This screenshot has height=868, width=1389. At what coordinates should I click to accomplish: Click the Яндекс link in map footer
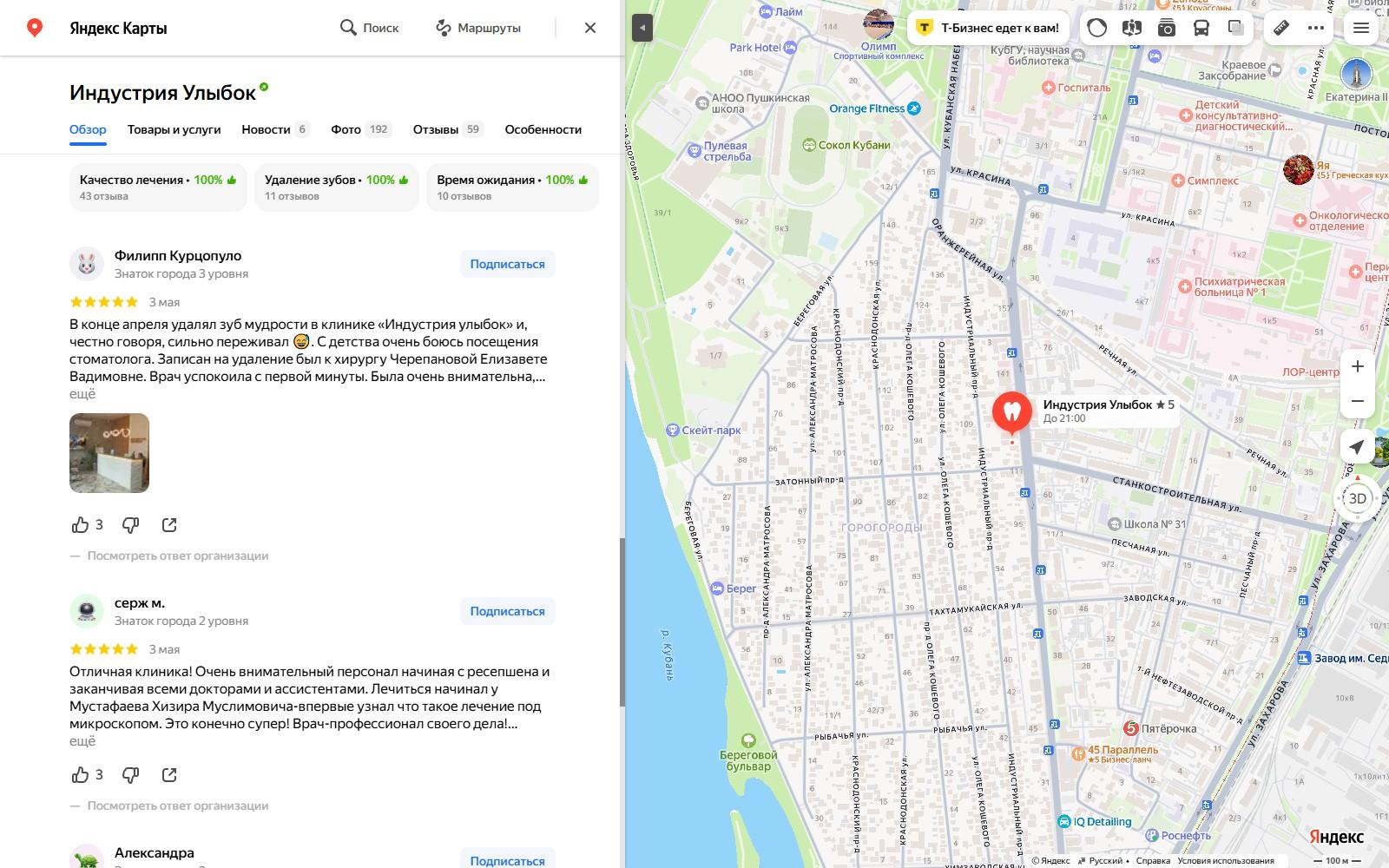coord(1050,861)
